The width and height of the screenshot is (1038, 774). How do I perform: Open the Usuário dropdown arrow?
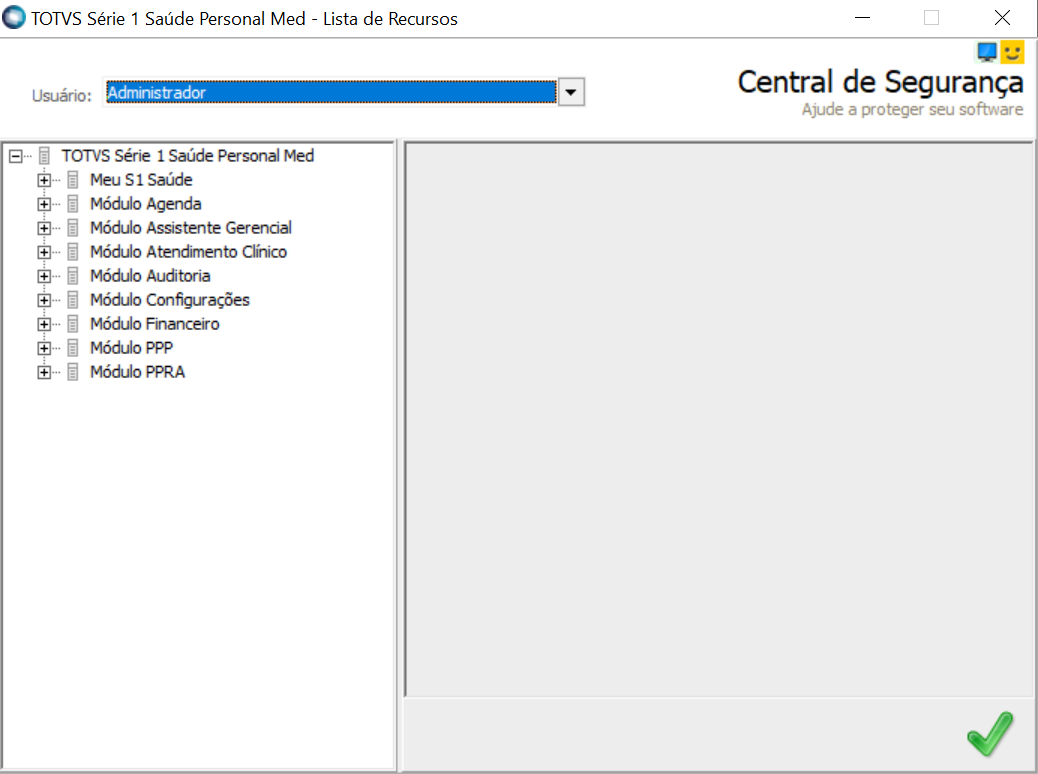pos(571,92)
